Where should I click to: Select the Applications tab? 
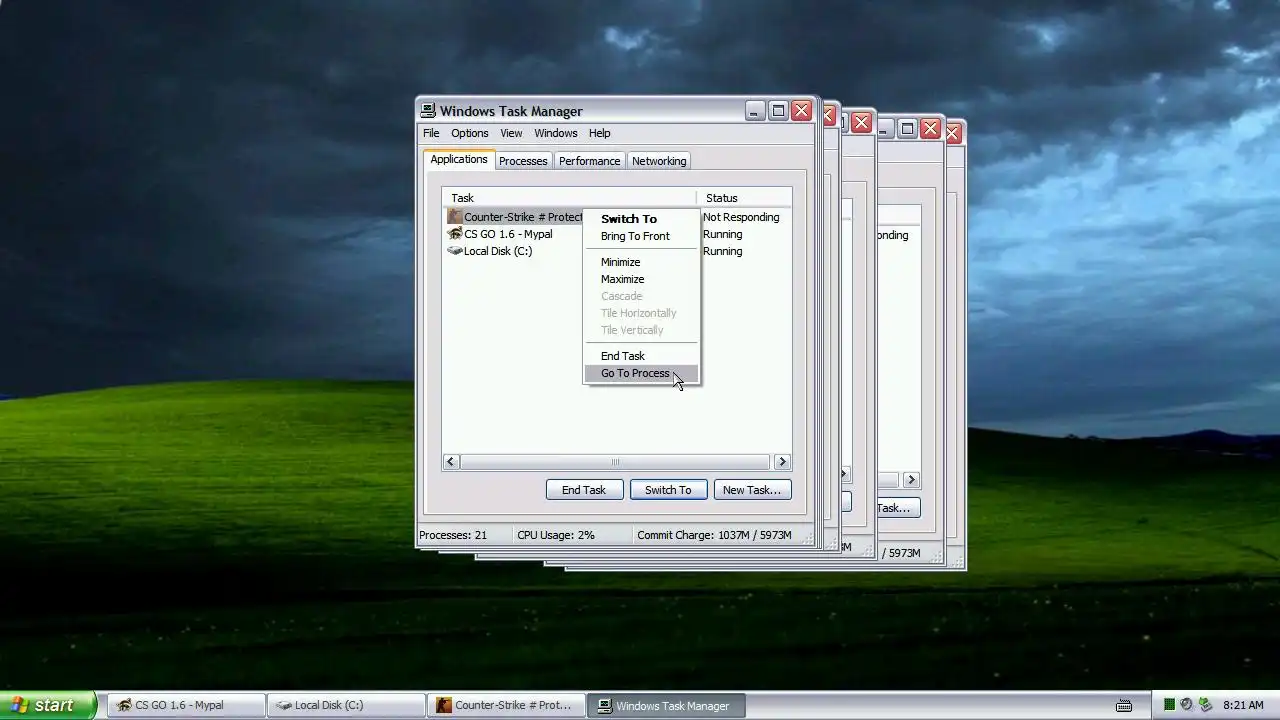click(459, 160)
